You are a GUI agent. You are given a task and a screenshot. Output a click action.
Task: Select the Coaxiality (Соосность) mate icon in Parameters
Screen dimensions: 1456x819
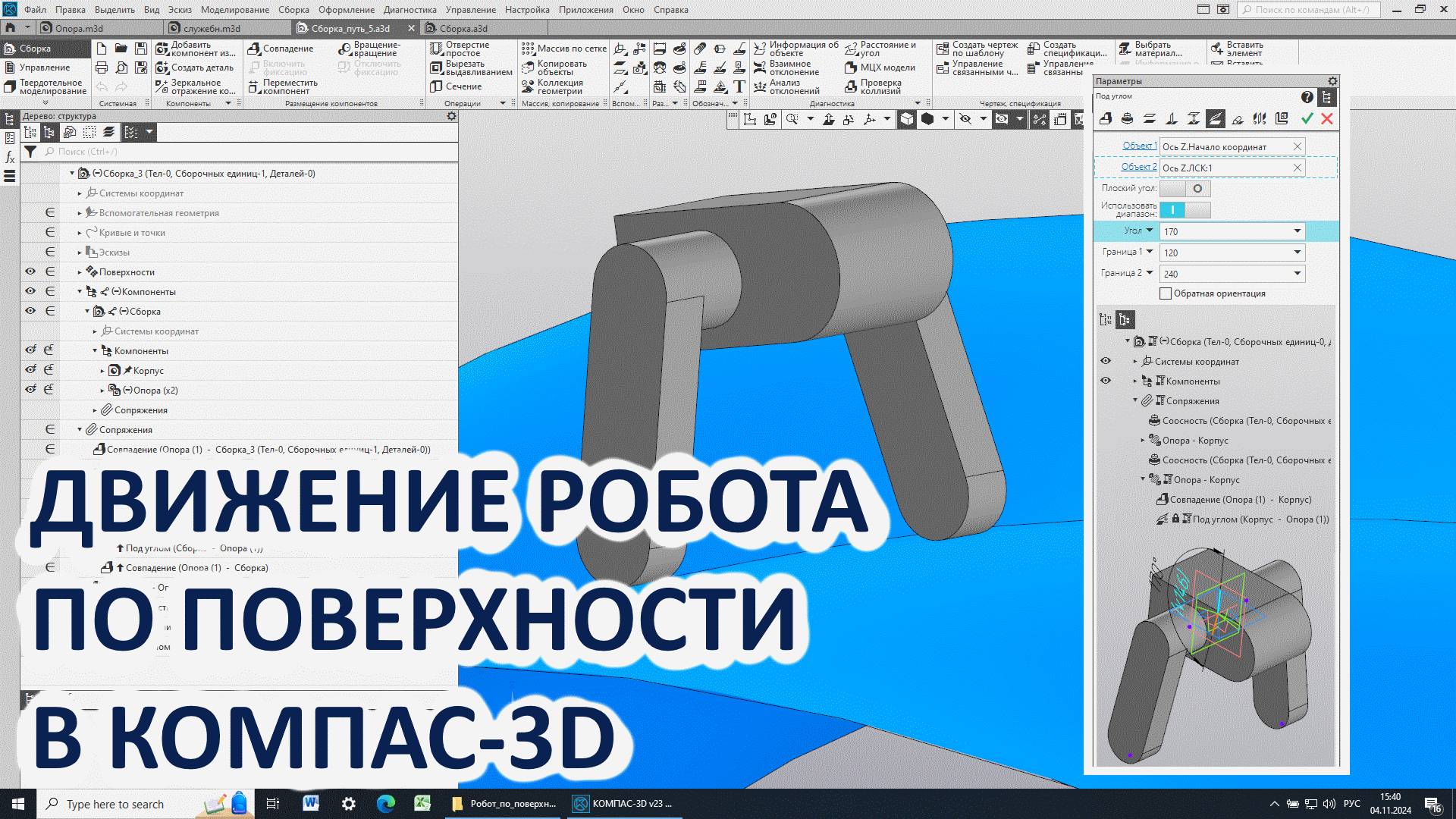click(x=1128, y=119)
